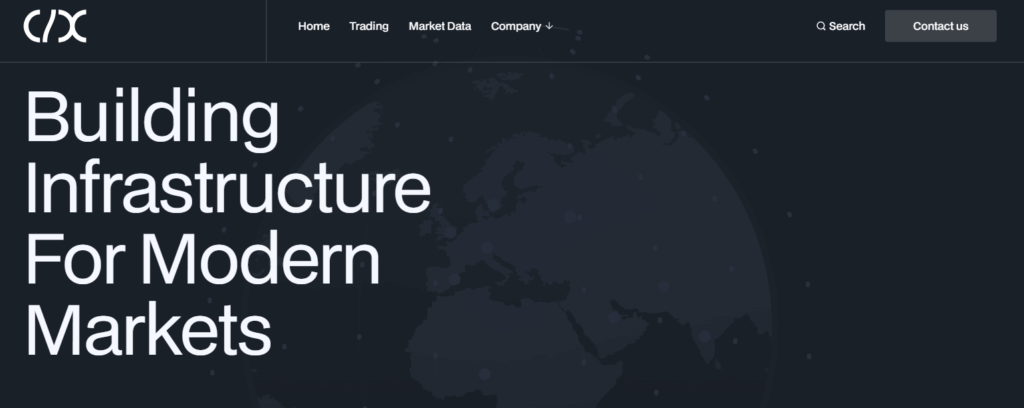The height and width of the screenshot is (408, 1024).
Task: Open Search from the header
Action: pos(840,26)
